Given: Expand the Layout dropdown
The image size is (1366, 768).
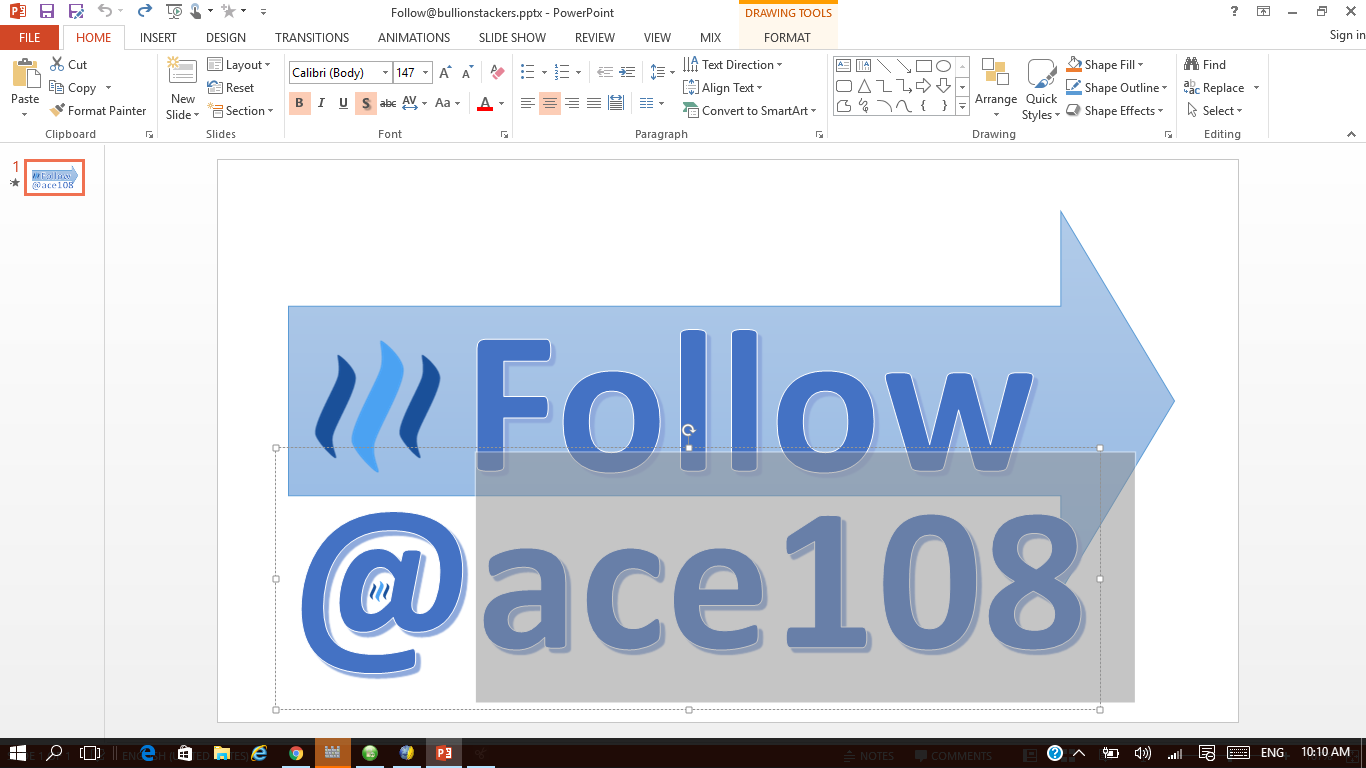Looking at the screenshot, I should (239, 65).
